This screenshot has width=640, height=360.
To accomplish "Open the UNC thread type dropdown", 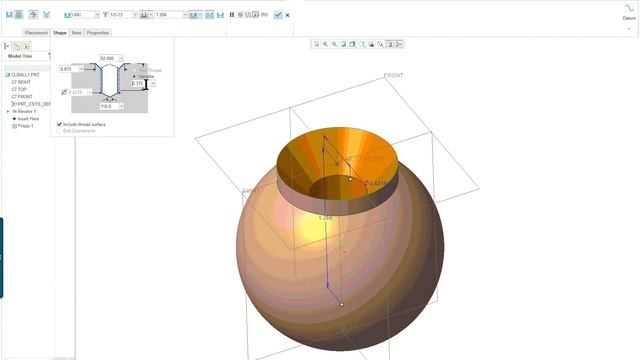I will click(x=97, y=15).
